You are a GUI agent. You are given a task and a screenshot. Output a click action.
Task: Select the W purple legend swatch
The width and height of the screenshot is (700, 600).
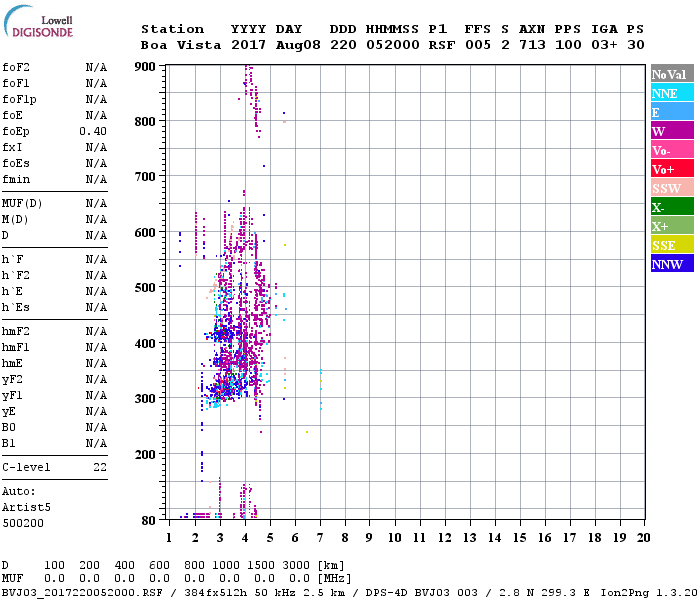672,131
